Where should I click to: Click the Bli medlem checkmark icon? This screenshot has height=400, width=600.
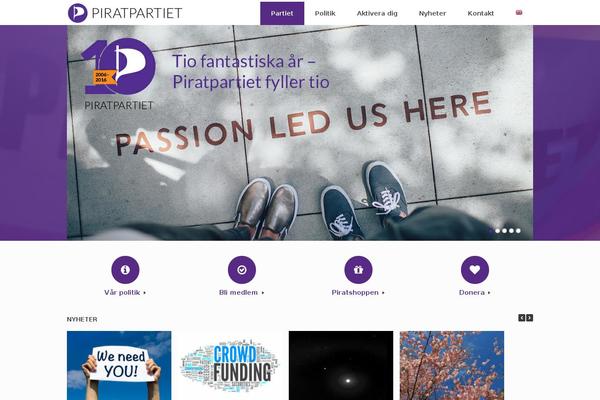(242, 270)
